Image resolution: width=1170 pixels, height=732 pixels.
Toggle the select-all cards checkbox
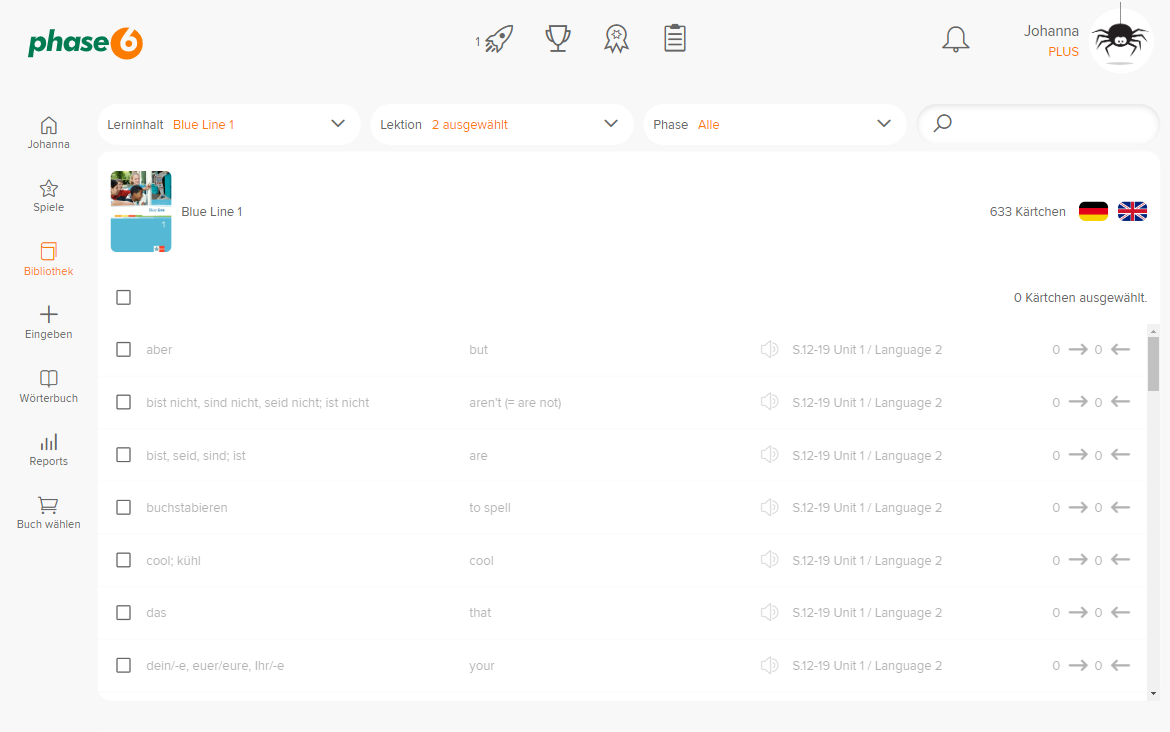(x=124, y=297)
